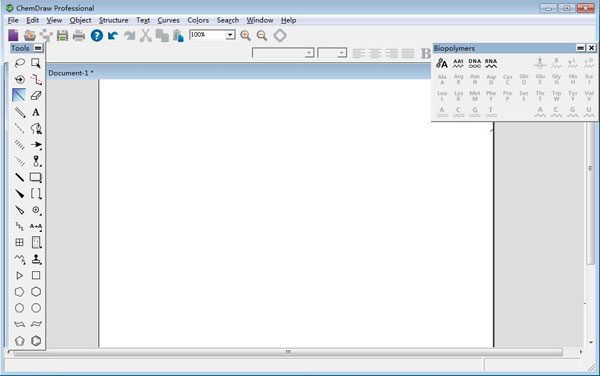Screen dimensions: 600x376
Task: Click the Trp W amino acid button
Action: 556,96
